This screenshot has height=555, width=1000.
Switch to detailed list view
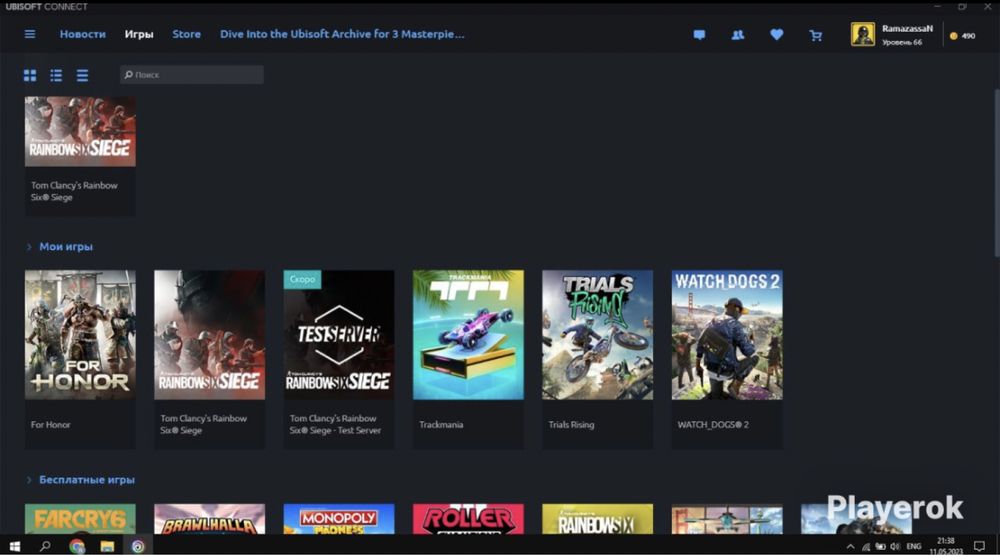(x=56, y=75)
